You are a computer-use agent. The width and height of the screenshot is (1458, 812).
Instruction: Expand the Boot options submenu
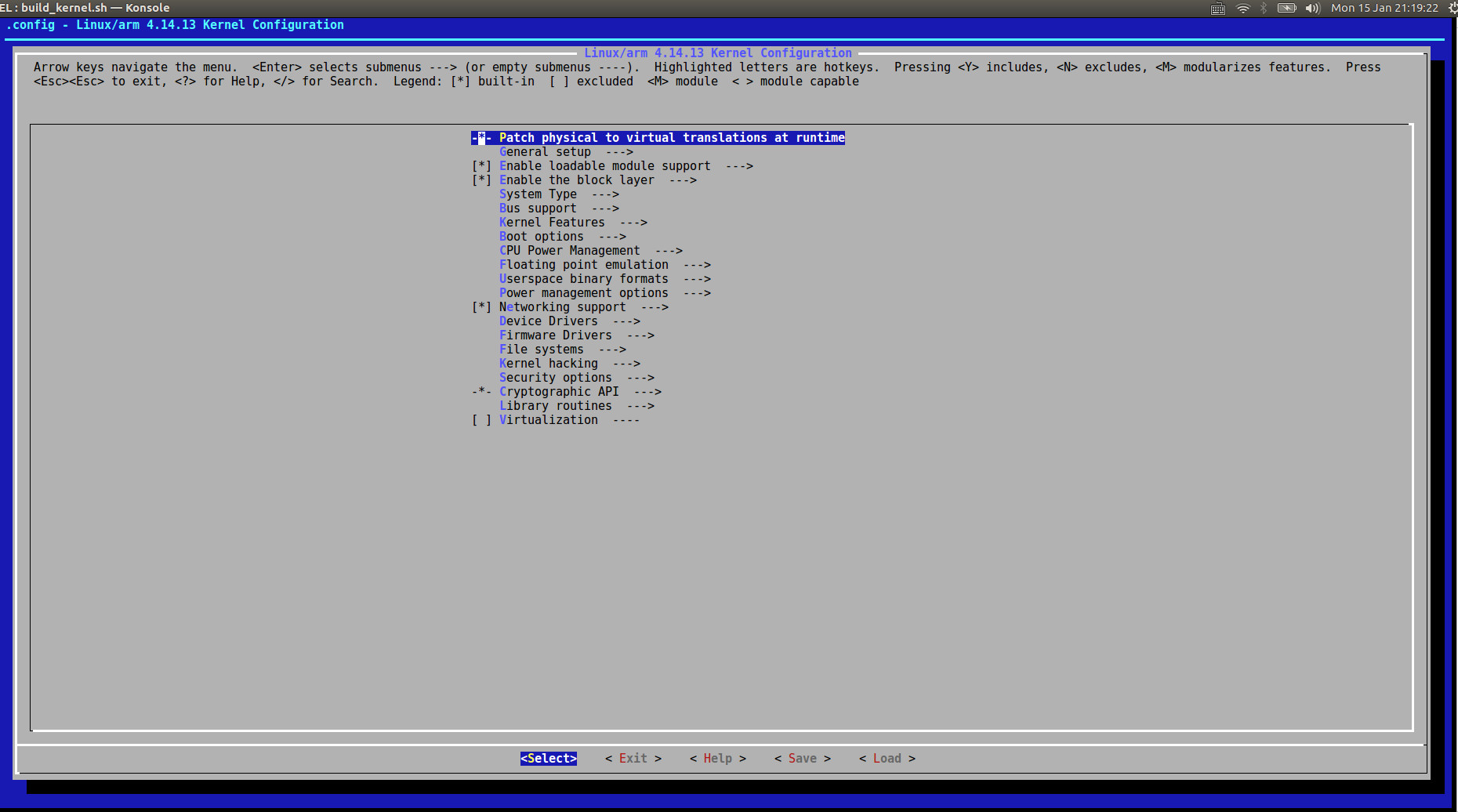point(563,237)
